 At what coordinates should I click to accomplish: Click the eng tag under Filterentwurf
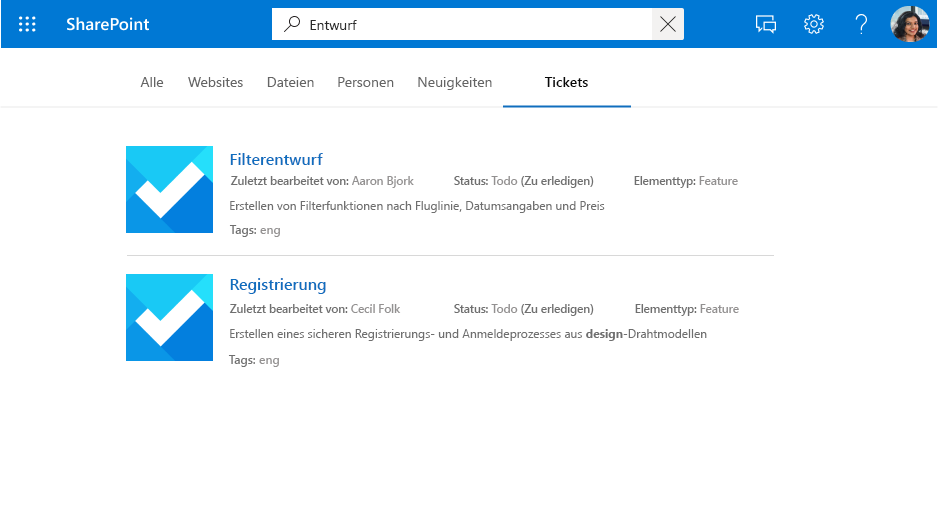(x=270, y=230)
